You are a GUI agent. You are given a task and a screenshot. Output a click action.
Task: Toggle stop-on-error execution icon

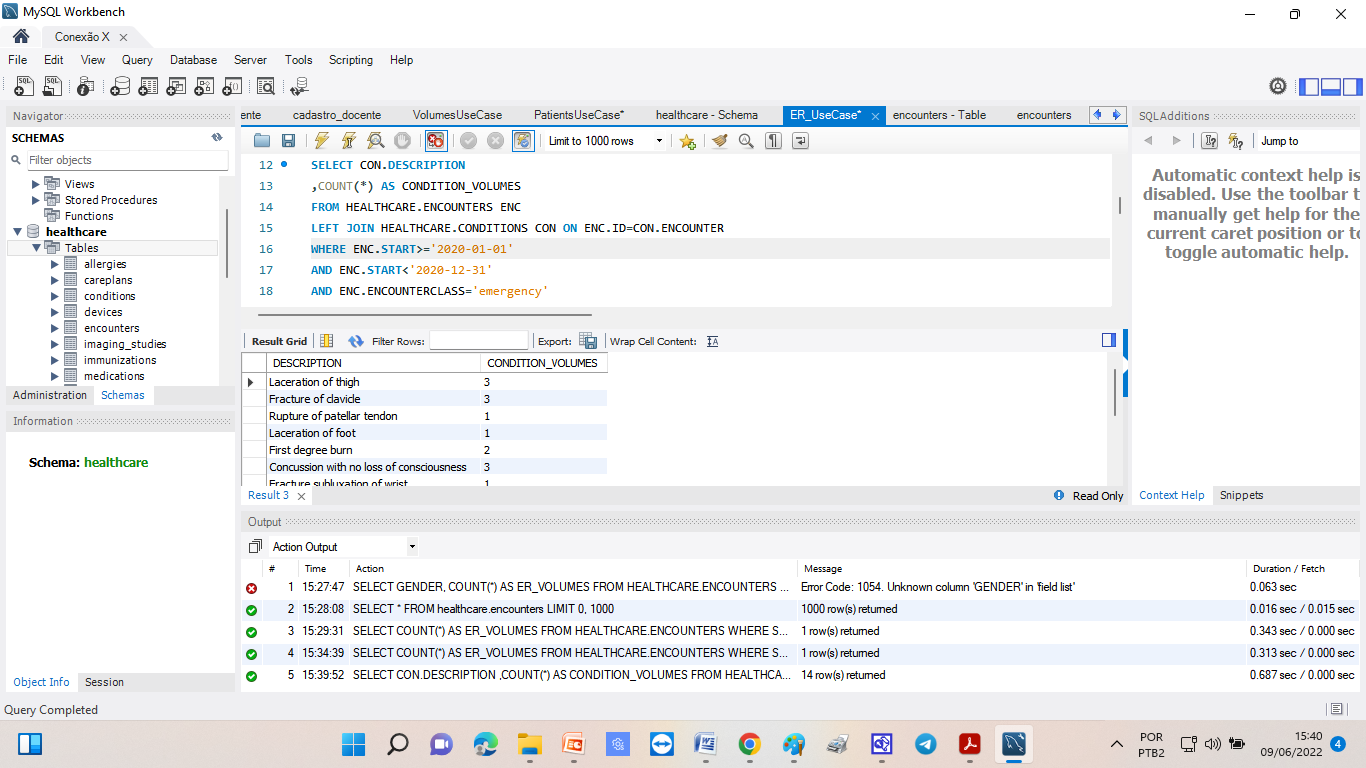(435, 141)
